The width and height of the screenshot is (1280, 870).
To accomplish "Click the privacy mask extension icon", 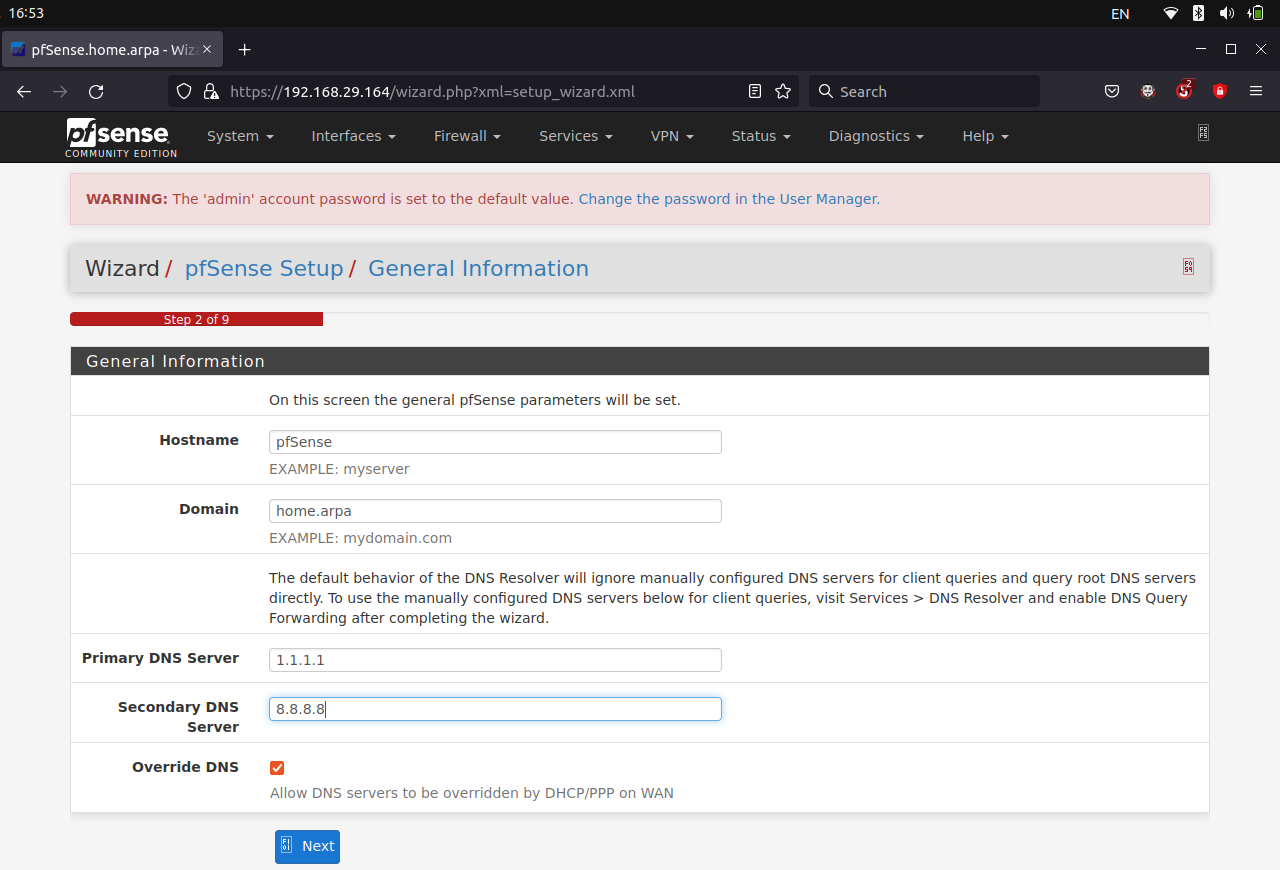I will [x=1148, y=91].
